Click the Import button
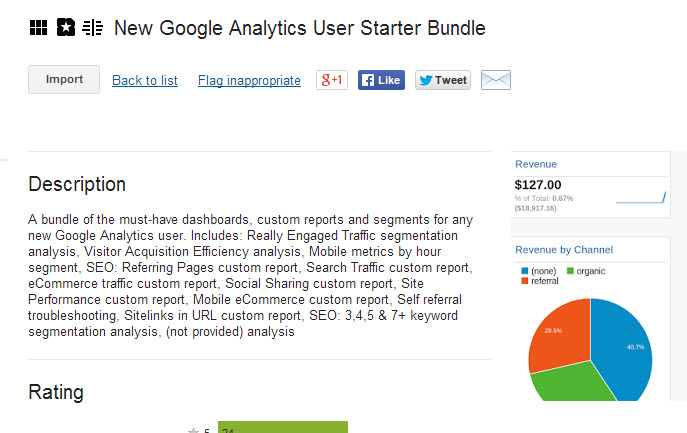The height and width of the screenshot is (433, 687). (x=64, y=79)
